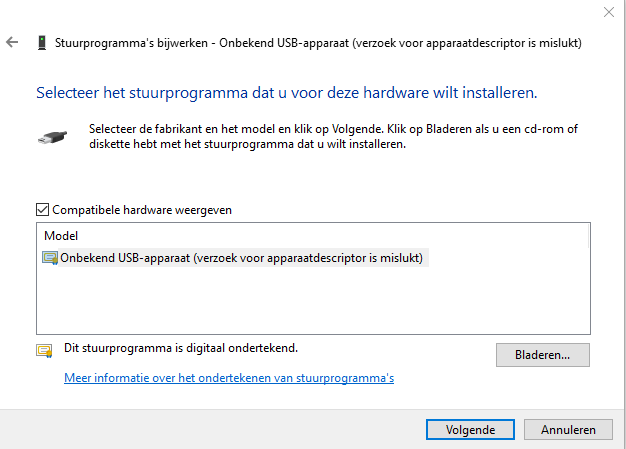The height and width of the screenshot is (449, 626).
Task: Click the device icon beside the dialog title
Action: [x=42, y=43]
